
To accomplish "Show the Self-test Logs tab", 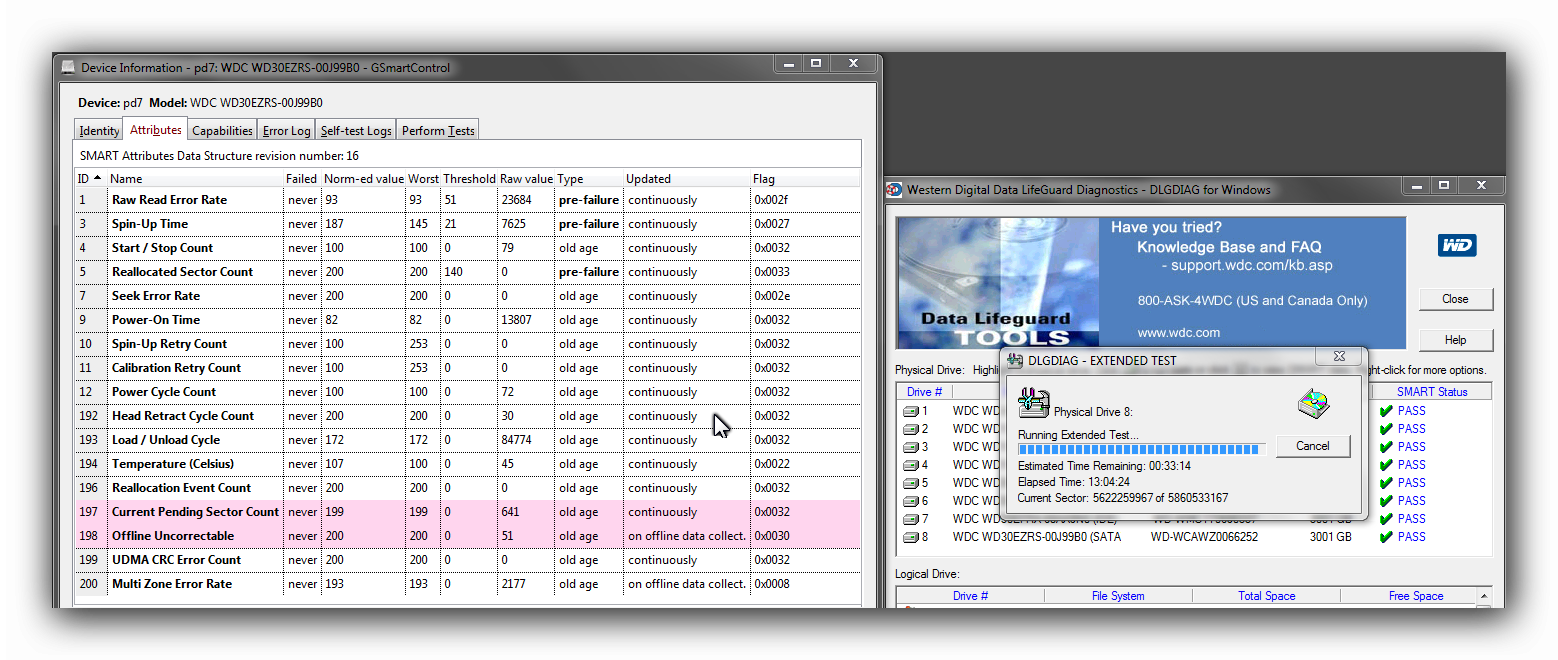I will (x=356, y=131).
